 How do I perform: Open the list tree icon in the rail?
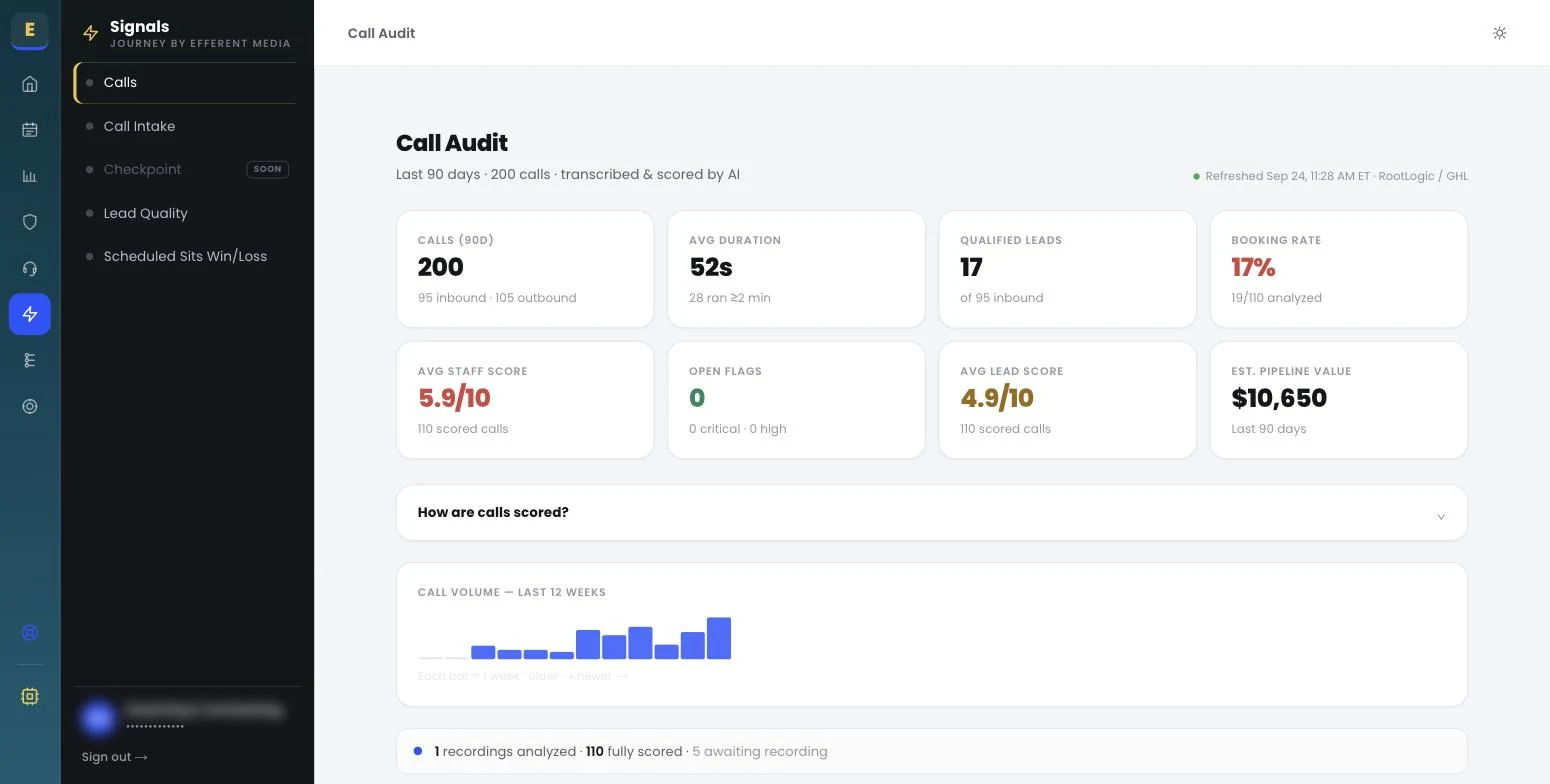click(x=30, y=360)
